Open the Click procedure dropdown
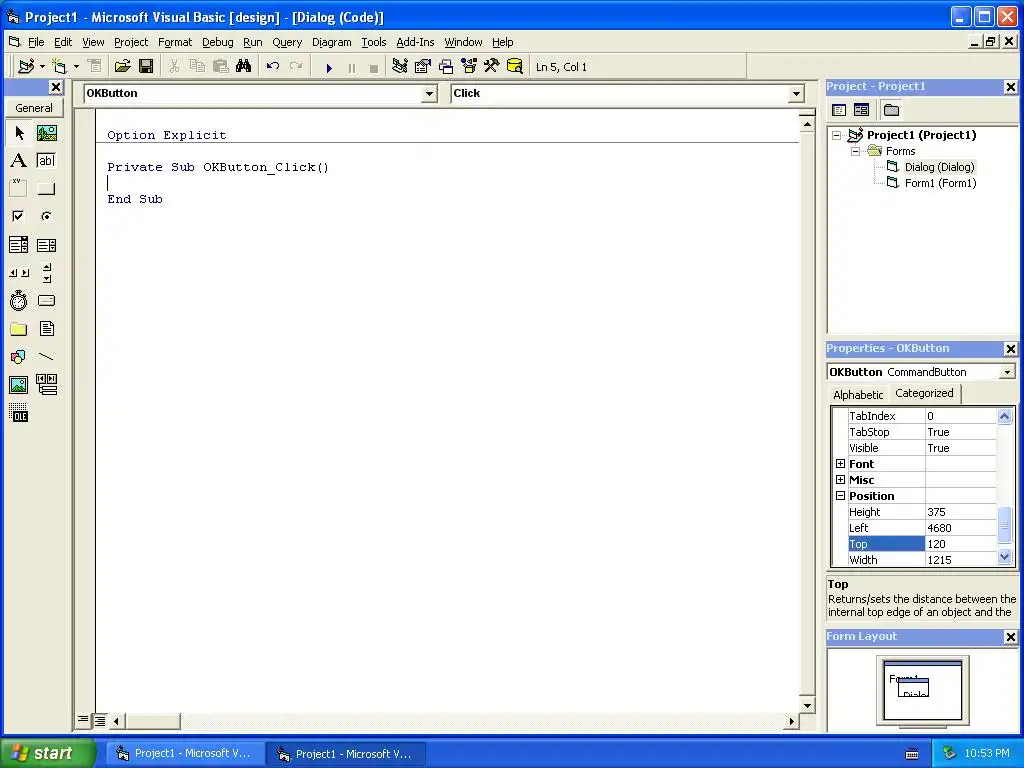The height and width of the screenshot is (768, 1024). (x=796, y=94)
